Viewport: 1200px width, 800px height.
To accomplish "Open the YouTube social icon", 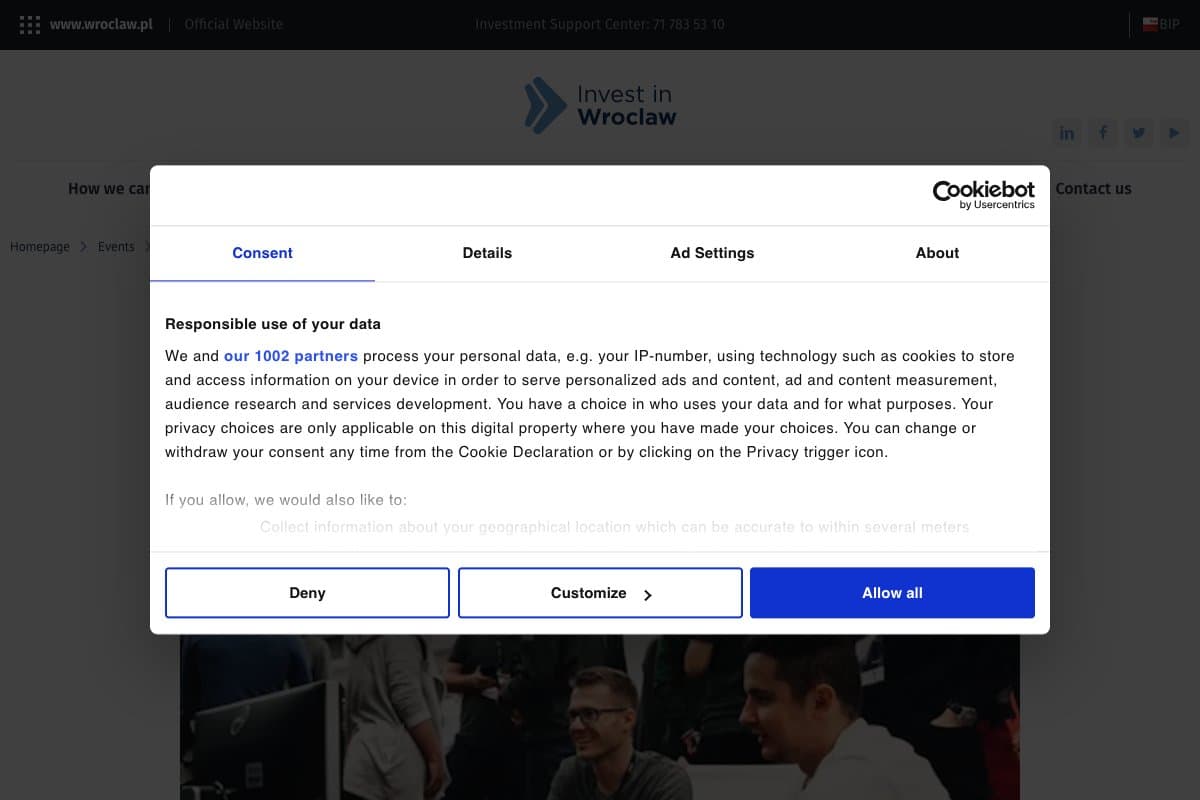I will coord(1174,133).
